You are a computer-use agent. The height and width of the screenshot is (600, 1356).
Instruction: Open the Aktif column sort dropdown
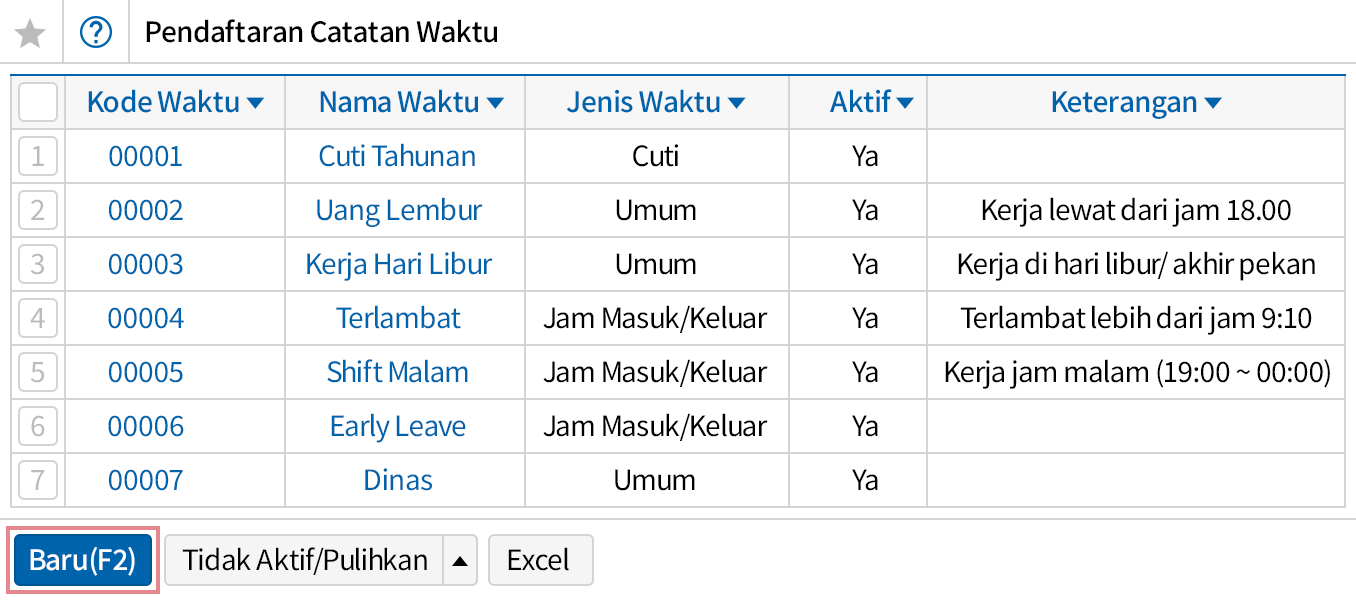pyautogui.click(x=904, y=101)
